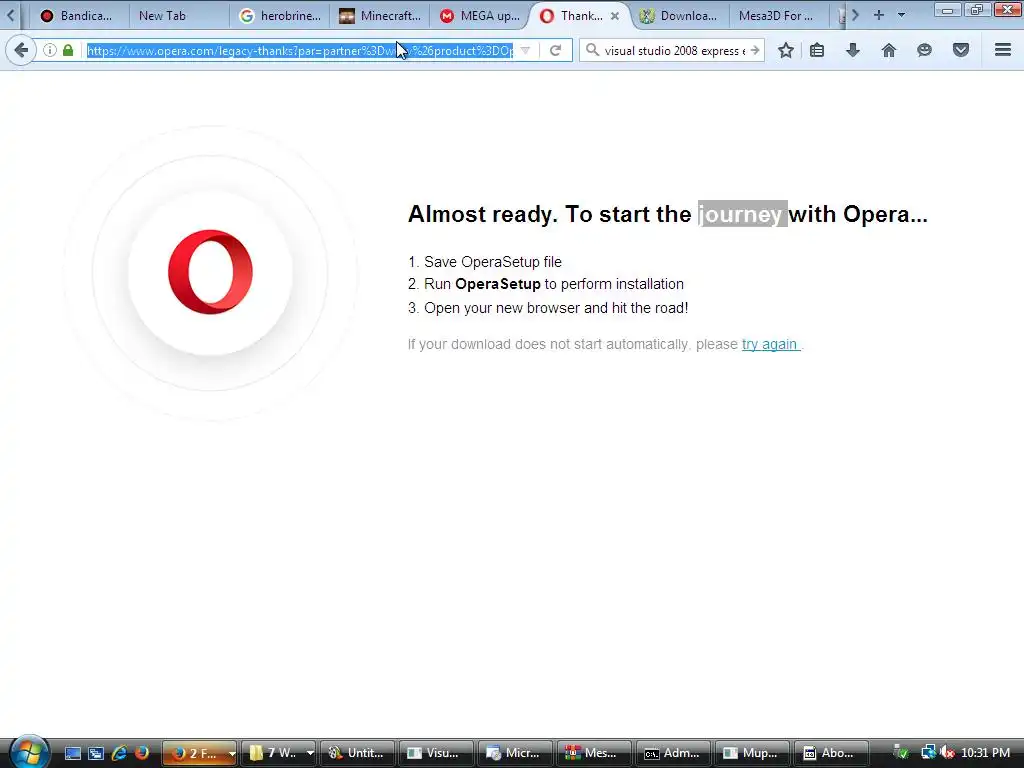Submit the search with the go arrow
The height and width of the screenshot is (768, 1024).
point(755,50)
